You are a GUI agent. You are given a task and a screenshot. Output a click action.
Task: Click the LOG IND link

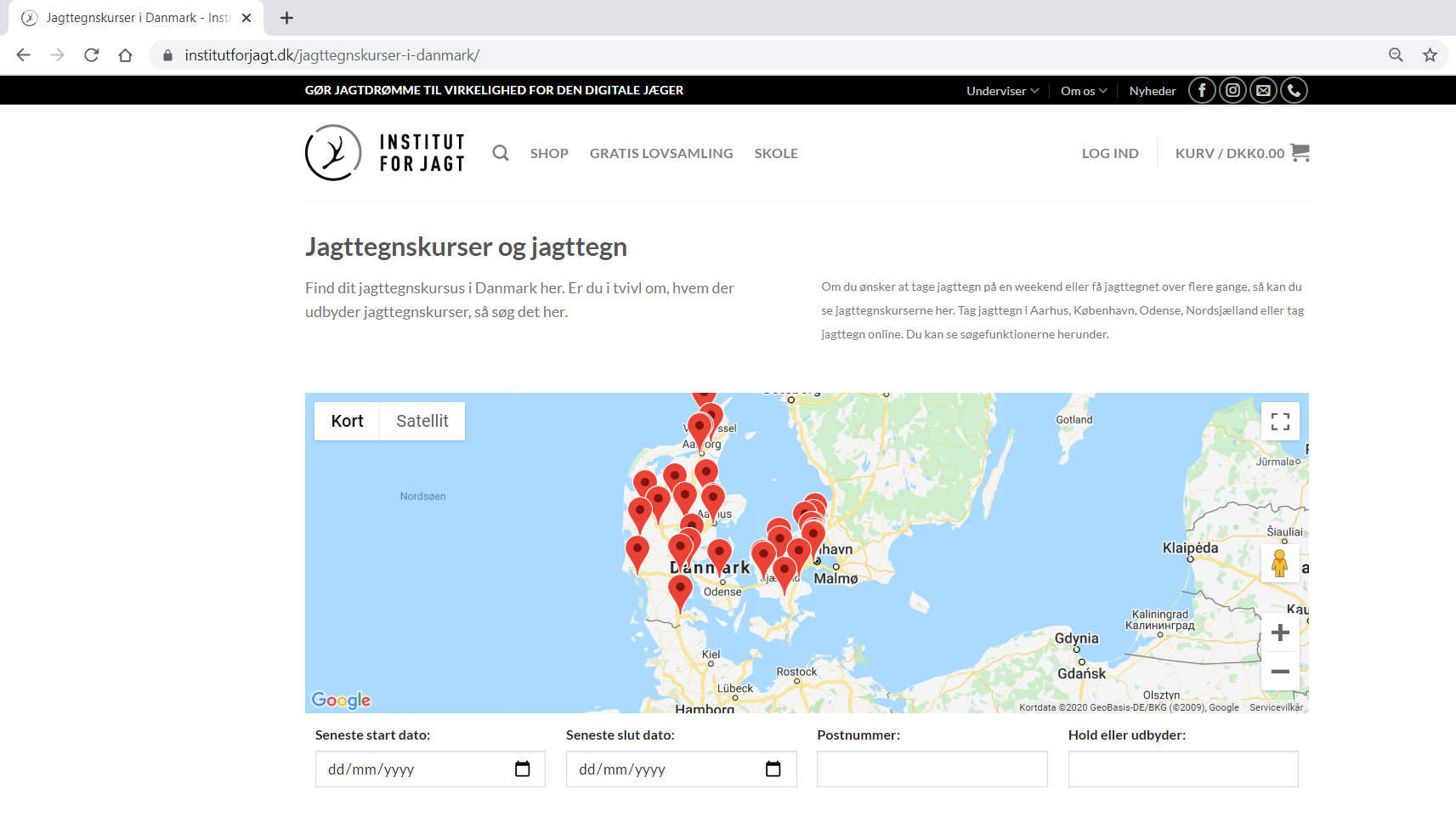coord(1110,153)
